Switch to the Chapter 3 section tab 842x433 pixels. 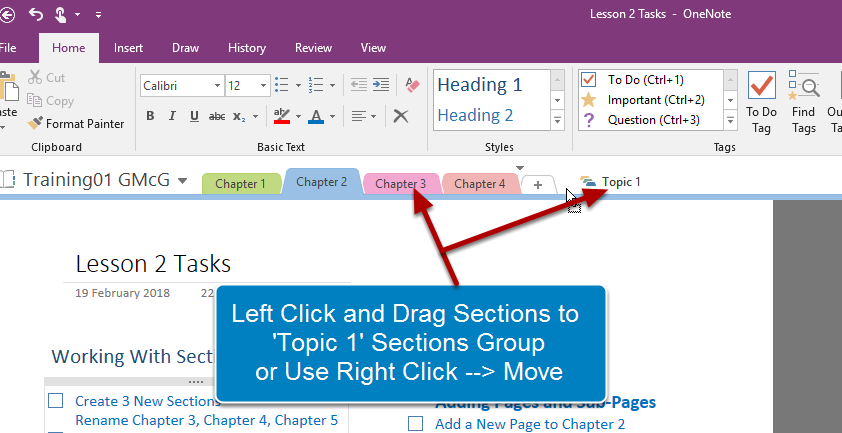[401, 184]
